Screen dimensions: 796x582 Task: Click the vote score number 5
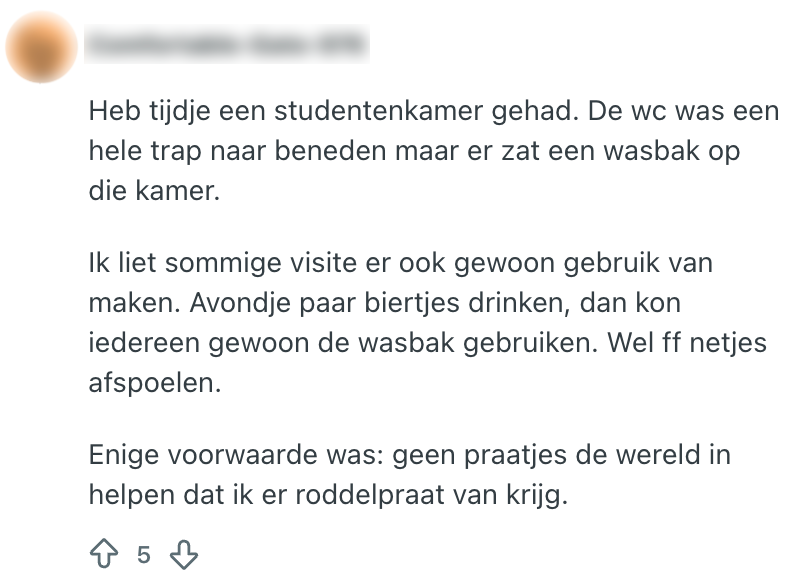click(144, 554)
